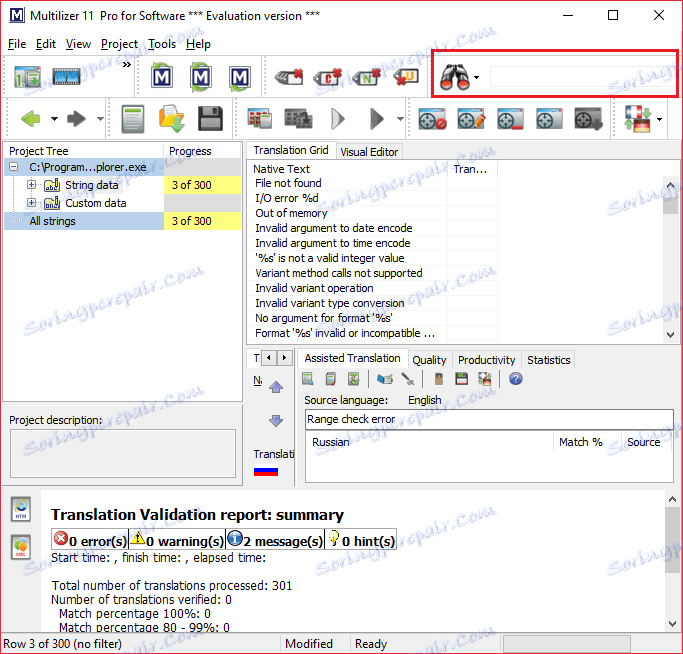Click the gray forward arrow
The image size is (683, 654).
click(77, 119)
